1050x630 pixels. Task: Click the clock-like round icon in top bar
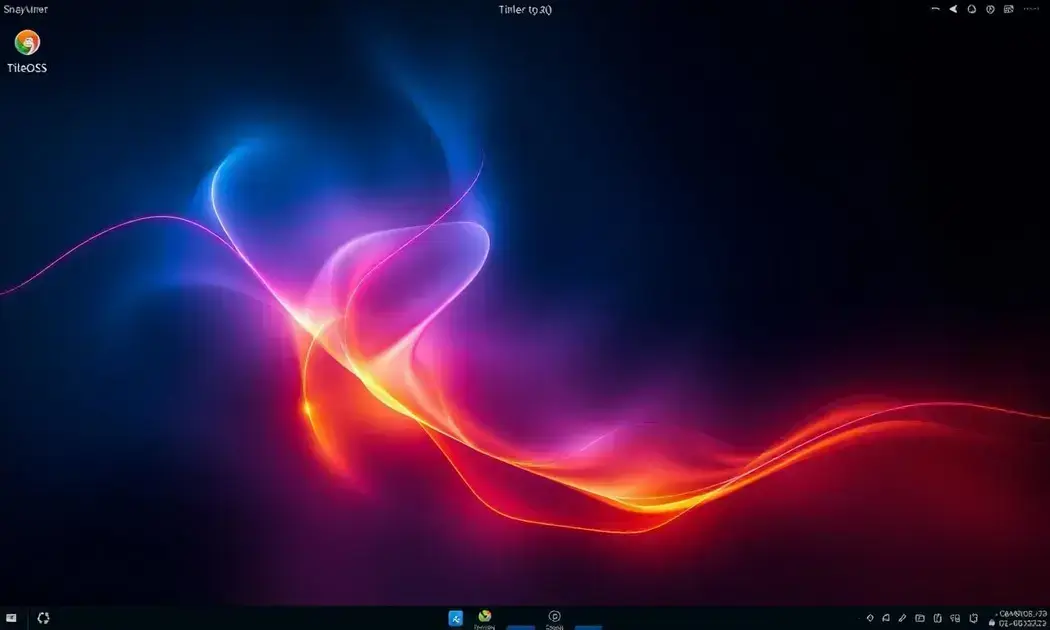coord(990,9)
